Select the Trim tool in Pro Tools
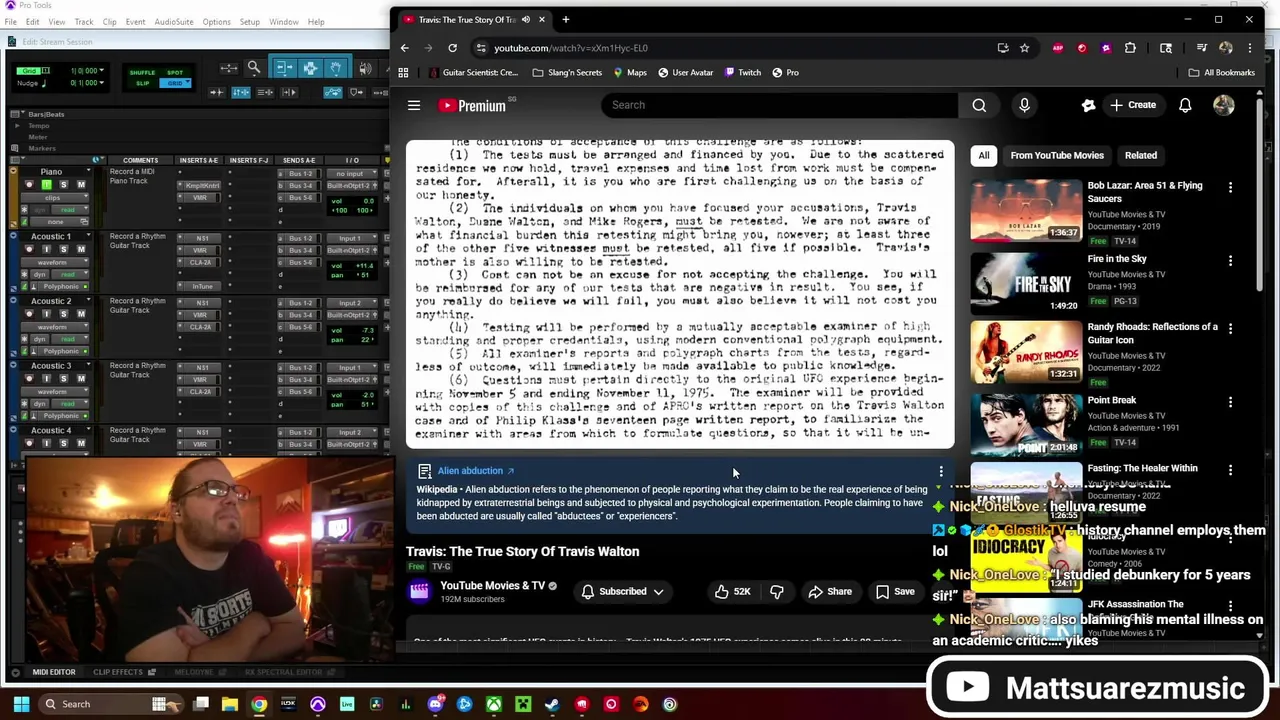 283,67
